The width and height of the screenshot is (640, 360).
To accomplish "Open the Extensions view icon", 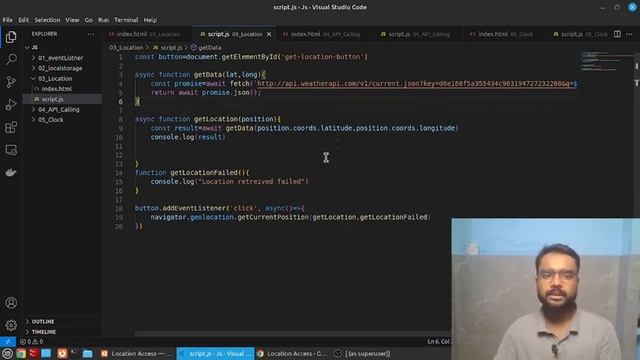I will 11,127.
